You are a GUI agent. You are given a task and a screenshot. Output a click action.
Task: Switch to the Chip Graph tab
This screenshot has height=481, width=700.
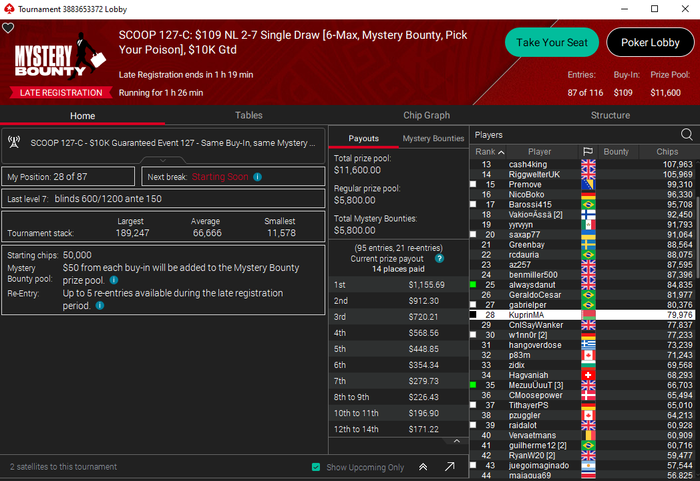(426, 115)
